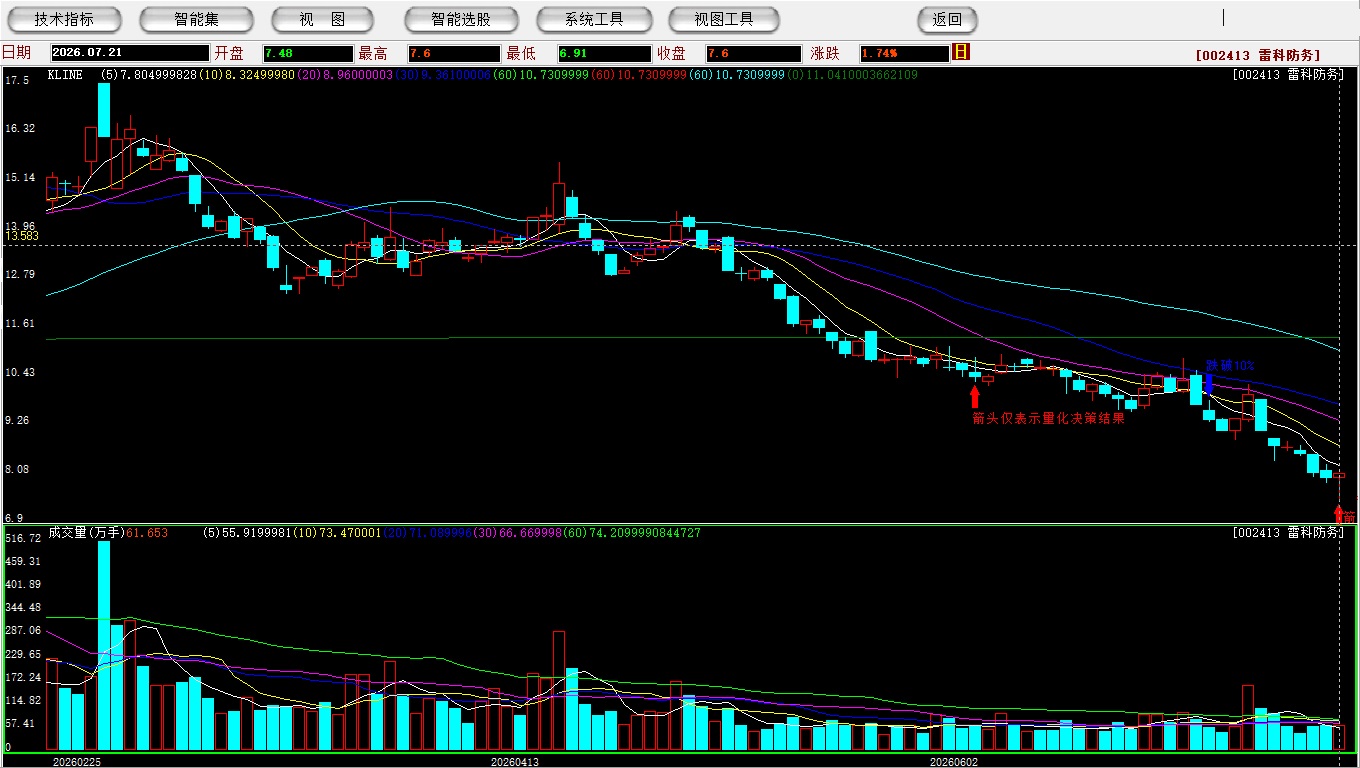Click the 20260602 date axis label

(x=954, y=761)
